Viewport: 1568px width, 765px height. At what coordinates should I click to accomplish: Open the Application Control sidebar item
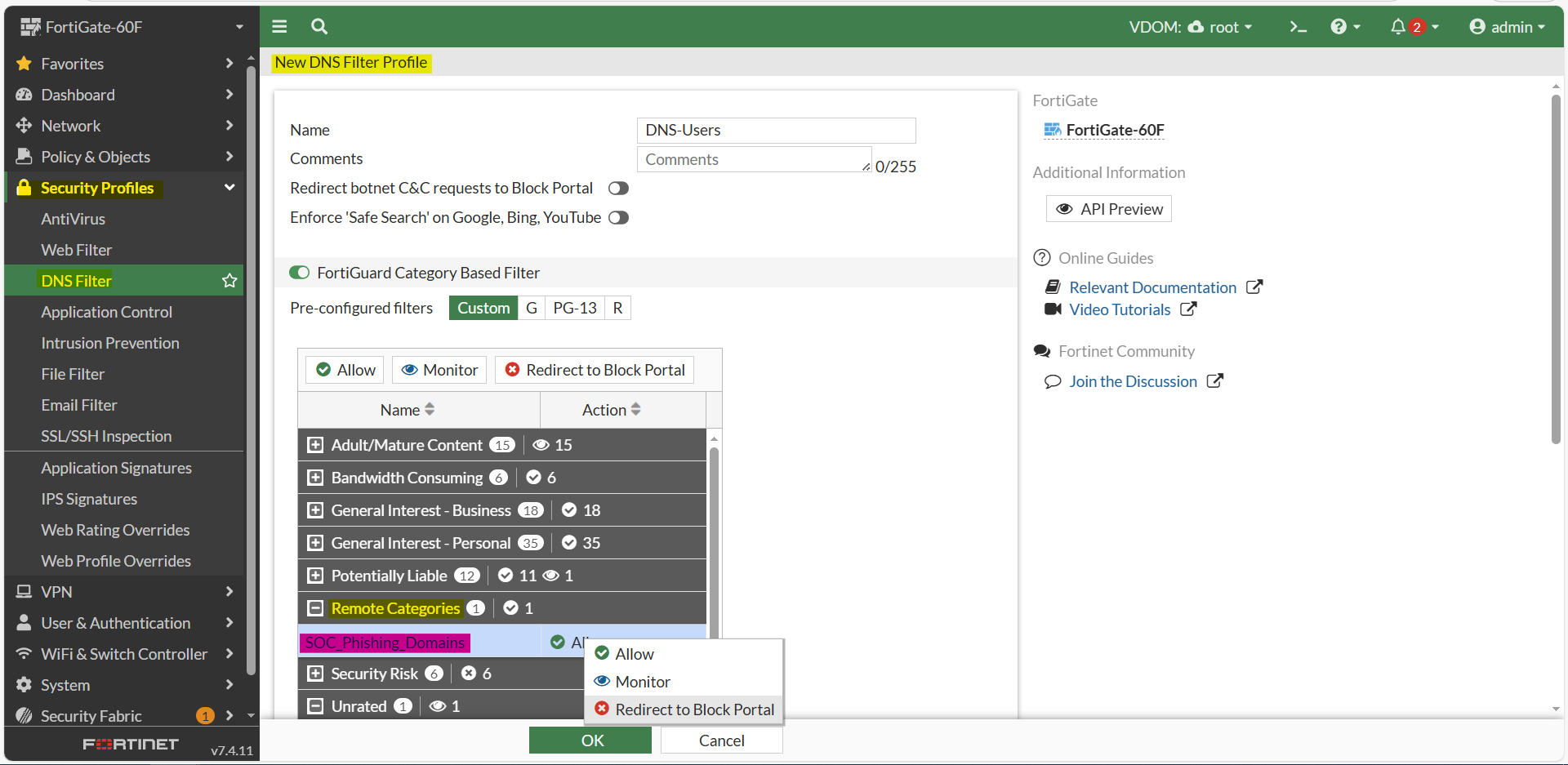point(124,312)
